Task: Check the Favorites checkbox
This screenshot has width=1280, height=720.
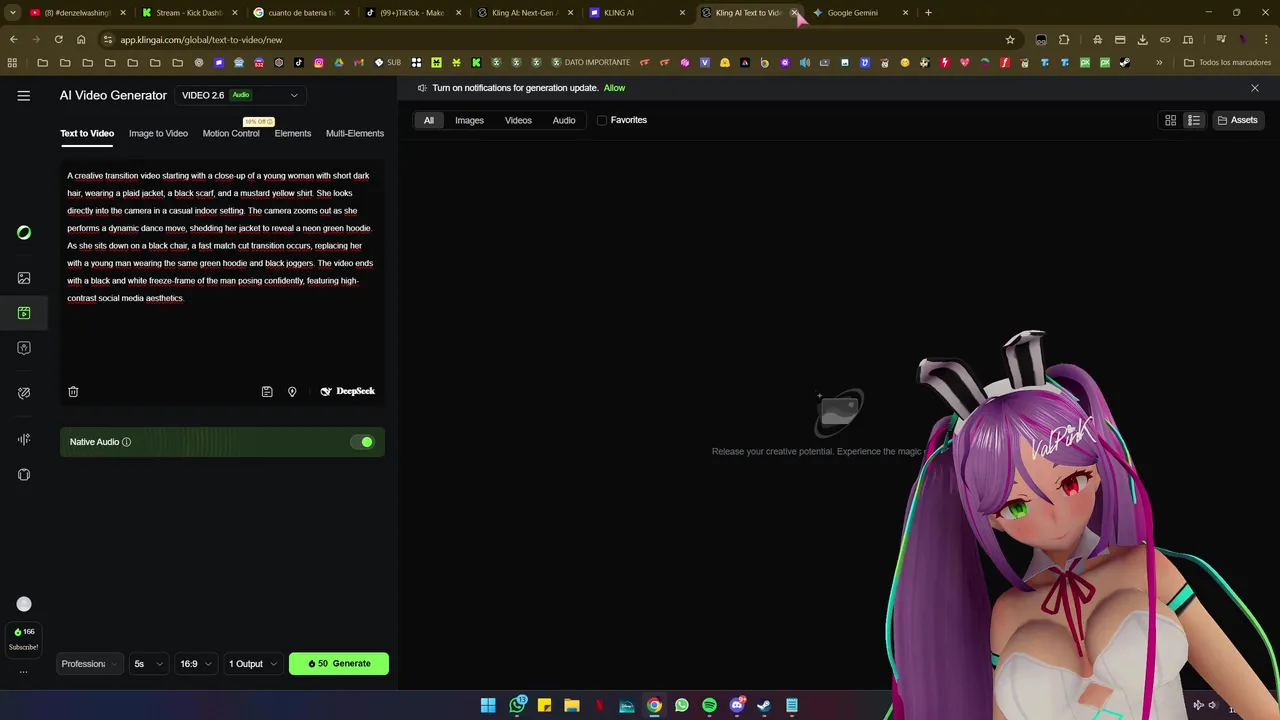Action: (x=602, y=120)
